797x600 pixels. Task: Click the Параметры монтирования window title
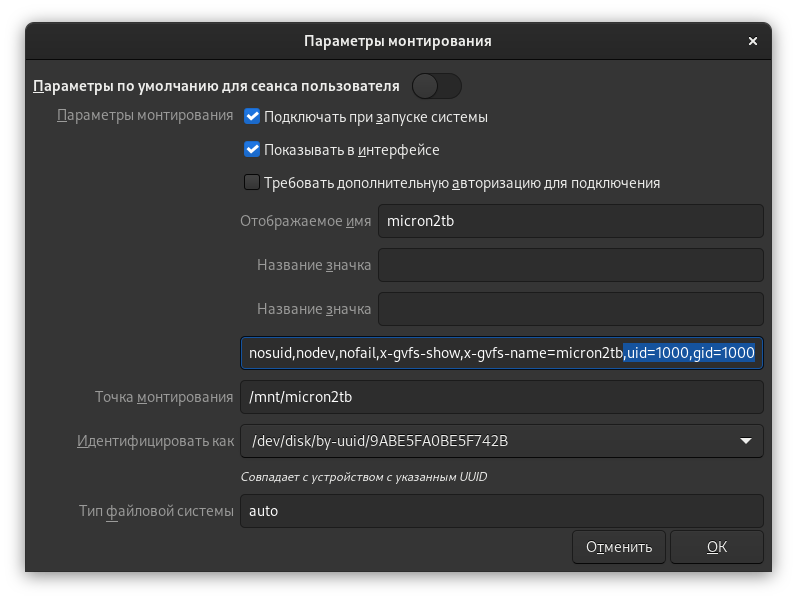pyautogui.click(x=397, y=42)
